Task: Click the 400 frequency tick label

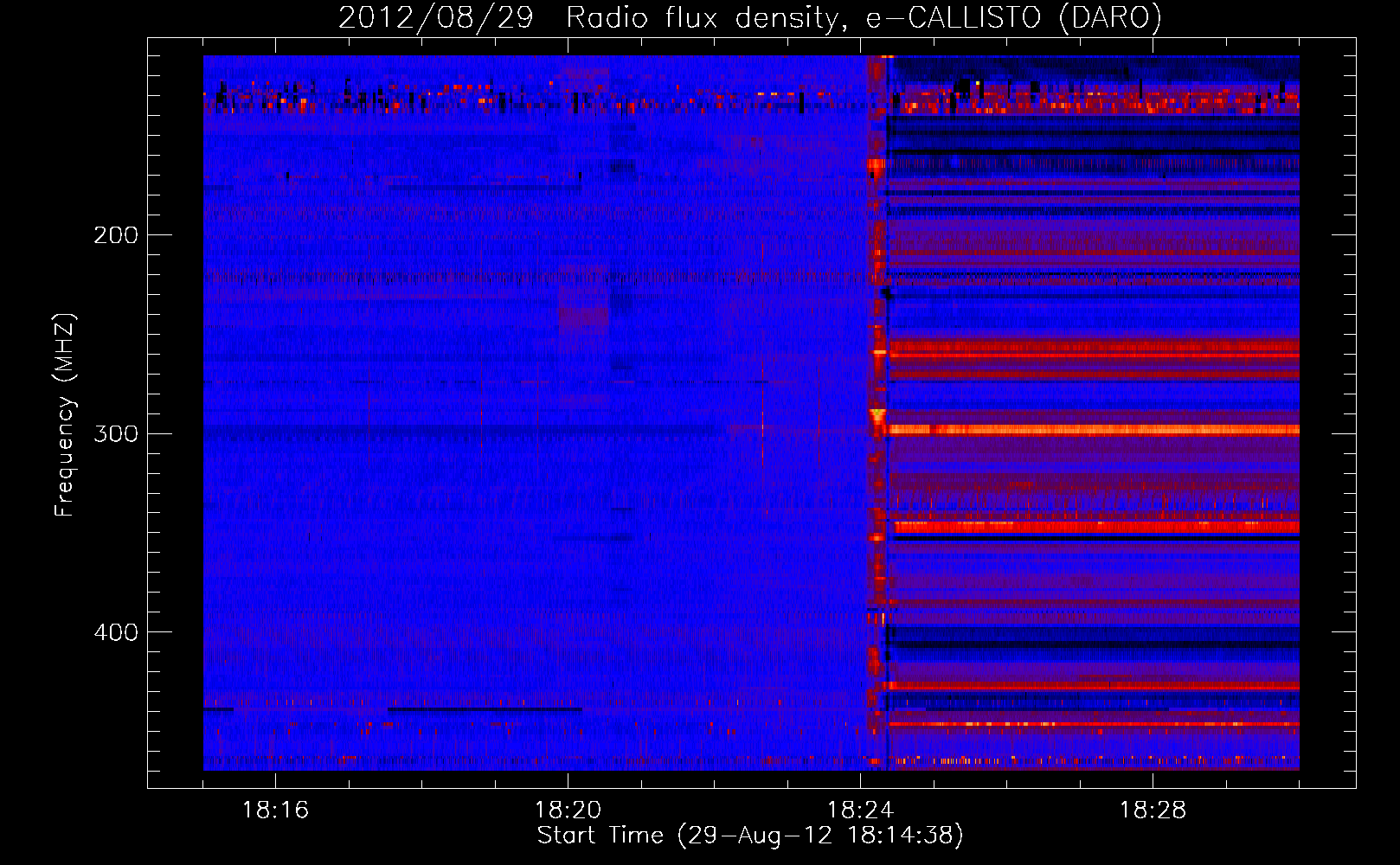Action: (x=116, y=632)
